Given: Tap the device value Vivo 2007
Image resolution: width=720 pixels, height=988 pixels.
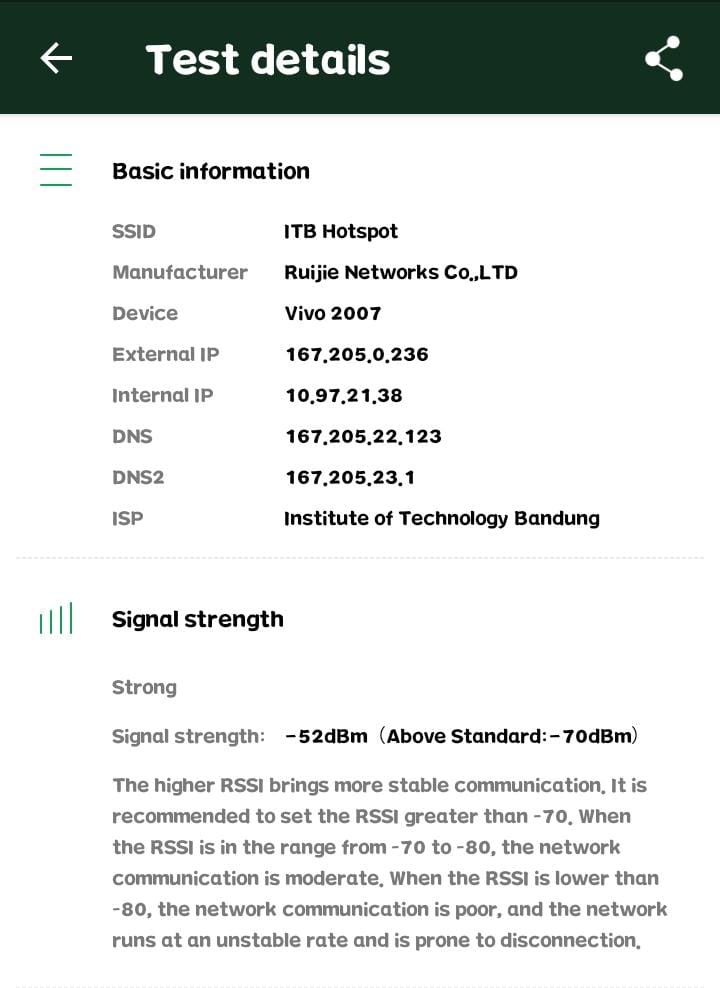Looking at the screenshot, I should tap(333, 313).
